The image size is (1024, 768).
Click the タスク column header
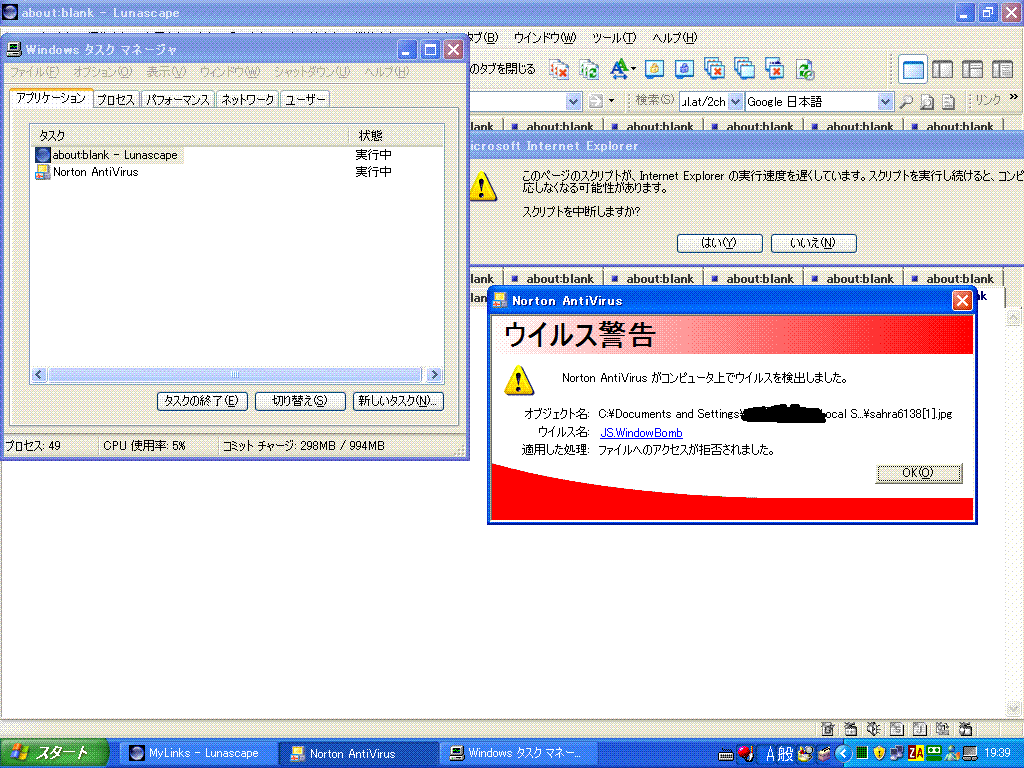(x=189, y=135)
